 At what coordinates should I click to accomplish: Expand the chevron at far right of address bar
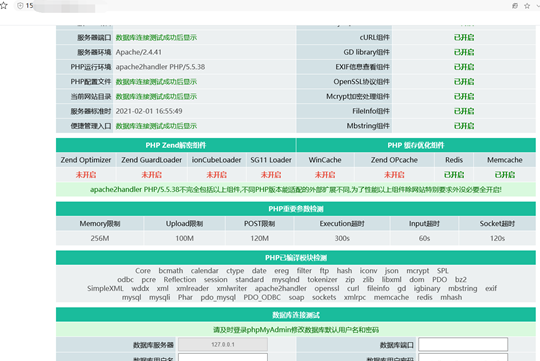tap(538, 6)
